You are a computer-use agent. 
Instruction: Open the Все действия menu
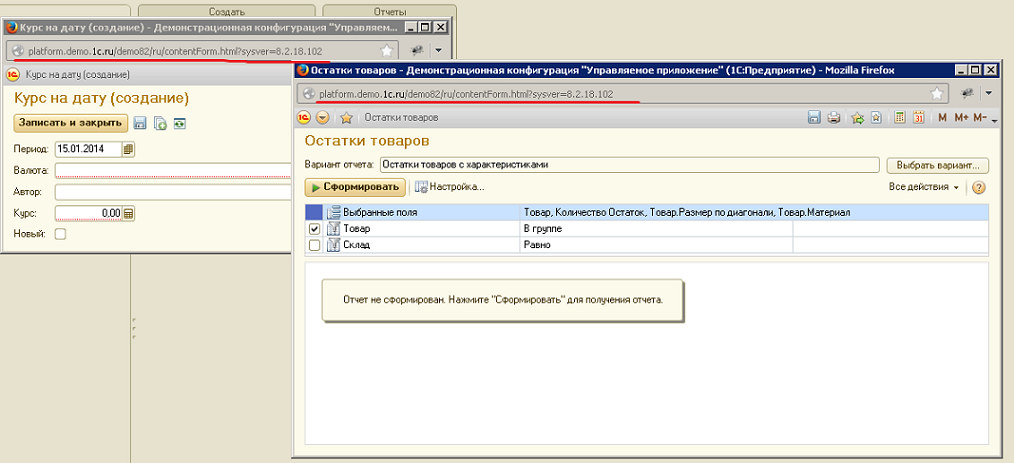923,188
